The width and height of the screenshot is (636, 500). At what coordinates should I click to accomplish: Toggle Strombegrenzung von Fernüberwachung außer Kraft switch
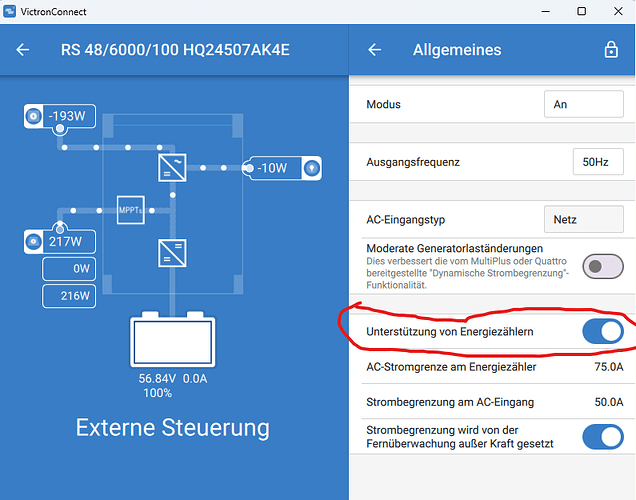pyautogui.click(x=603, y=437)
